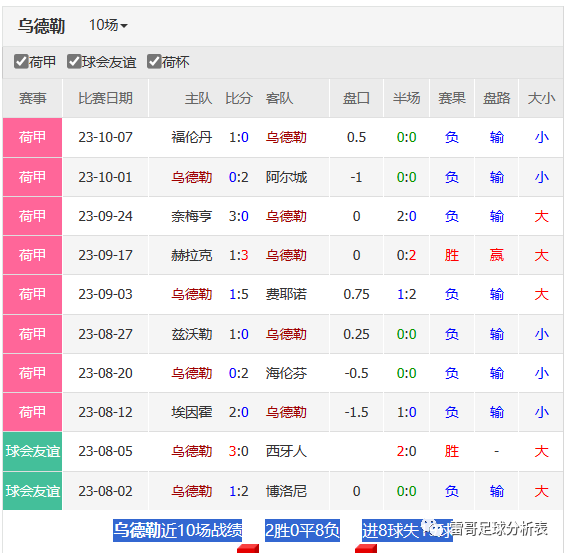Select the 赛事 column header
The width and height of the screenshot is (565, 553).
(32, 98)
